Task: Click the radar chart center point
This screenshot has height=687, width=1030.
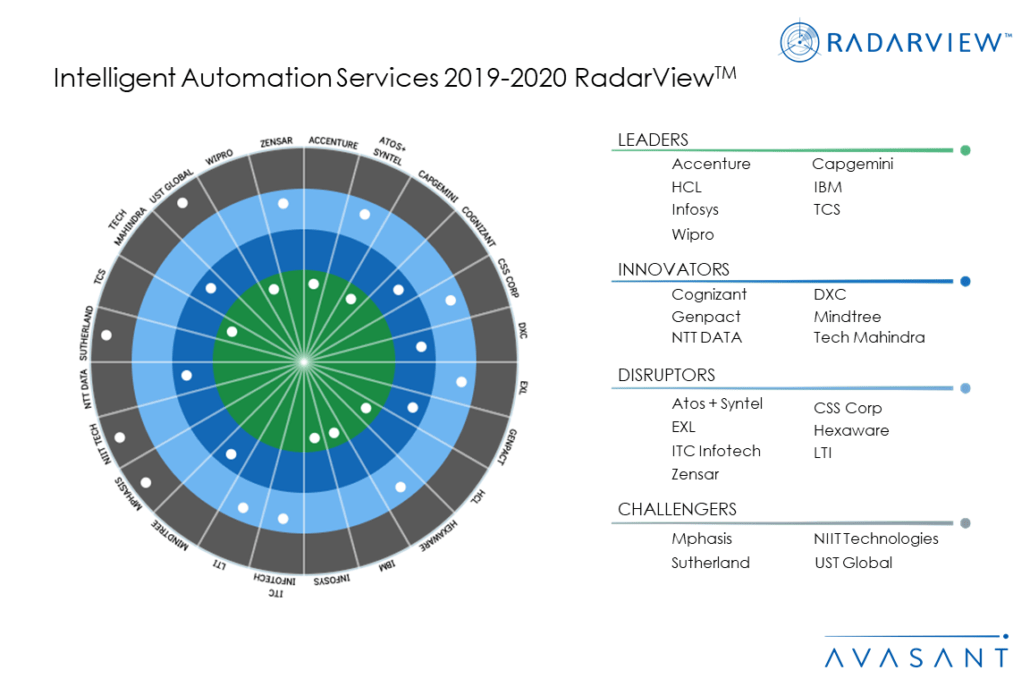Action: tap(303, 362)
